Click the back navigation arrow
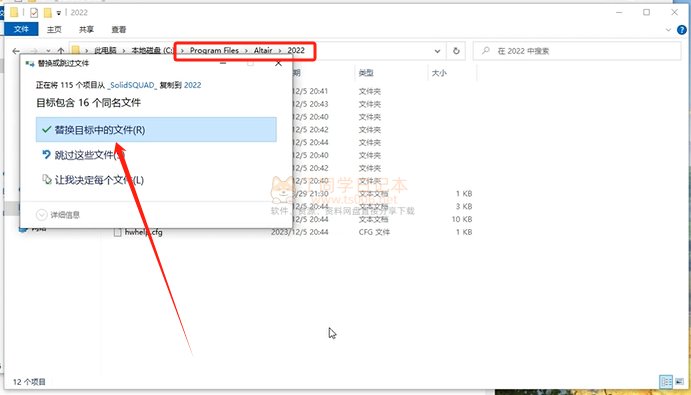 16,51
